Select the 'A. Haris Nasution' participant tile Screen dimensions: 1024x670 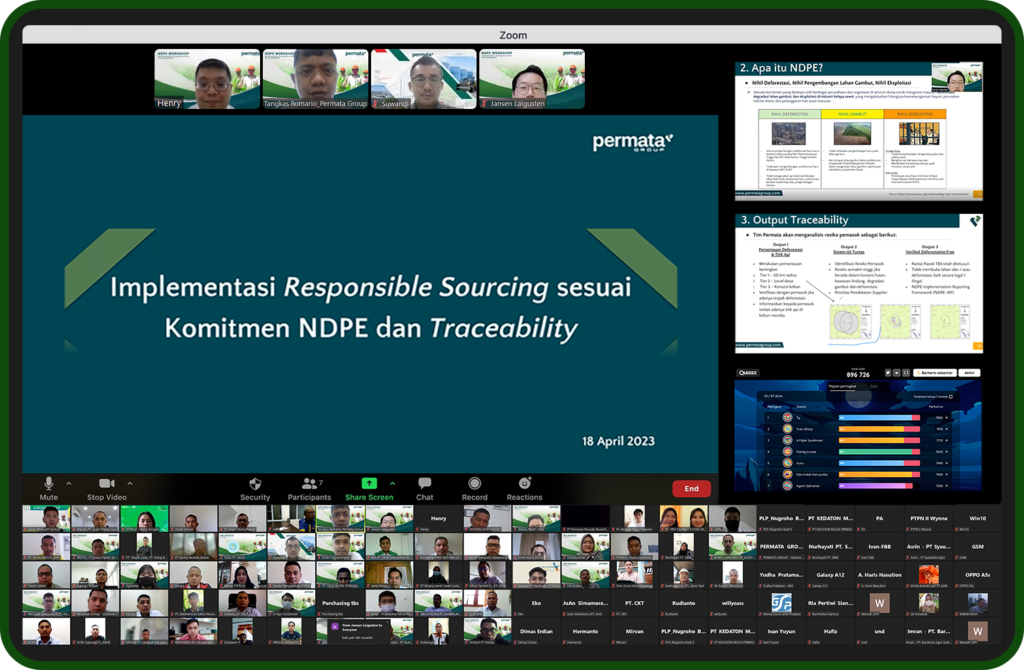(879, 575)
